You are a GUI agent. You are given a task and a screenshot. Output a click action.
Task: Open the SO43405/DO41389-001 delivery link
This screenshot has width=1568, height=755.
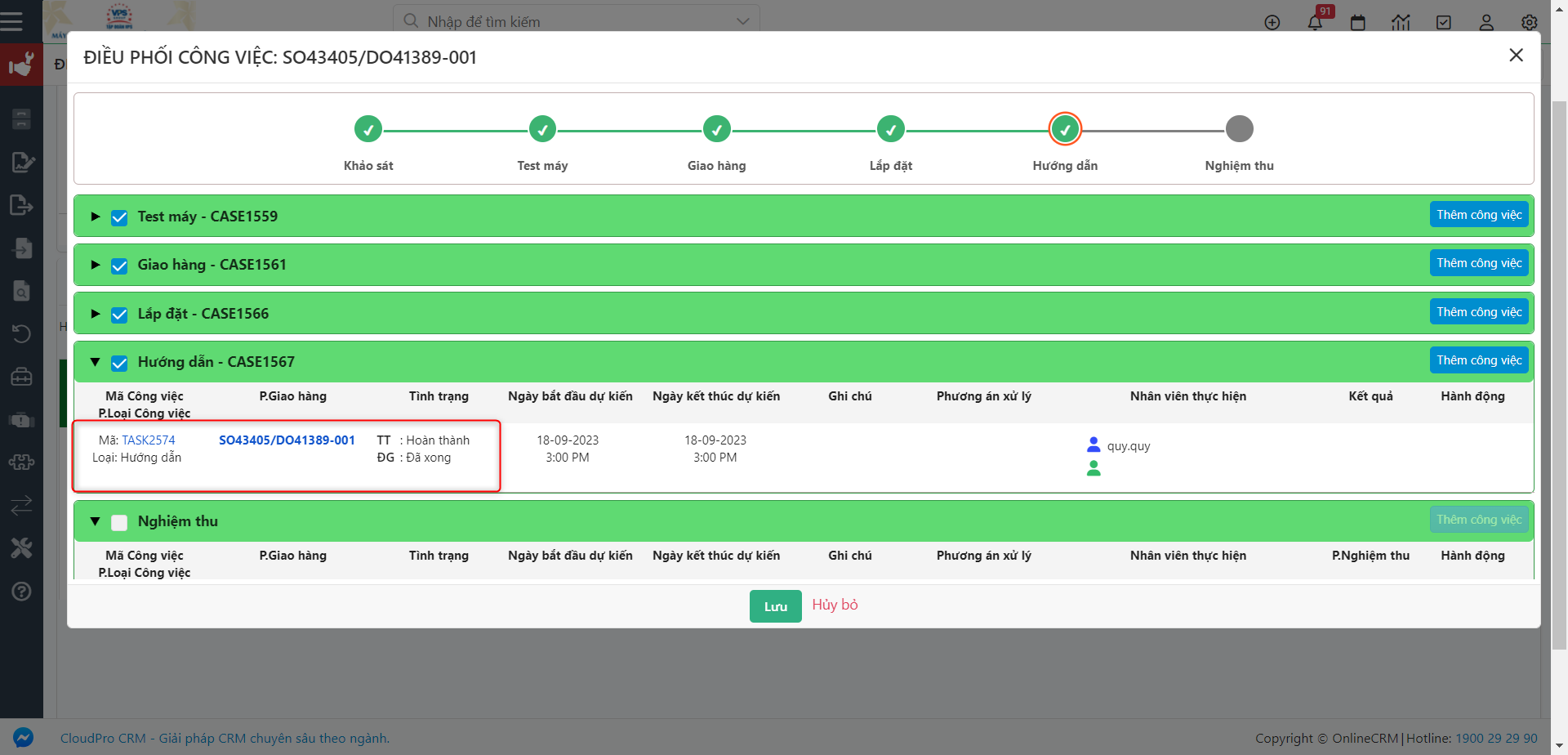pos(287,440)
